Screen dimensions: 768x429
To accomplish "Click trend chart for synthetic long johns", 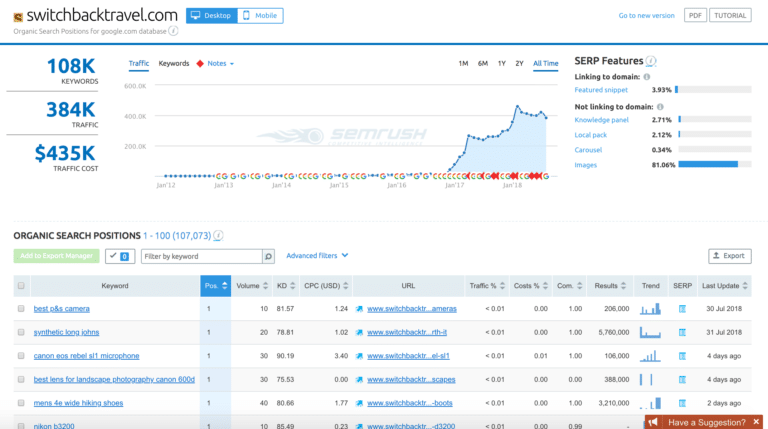I will pyautogui.click(x=650, y=333).
